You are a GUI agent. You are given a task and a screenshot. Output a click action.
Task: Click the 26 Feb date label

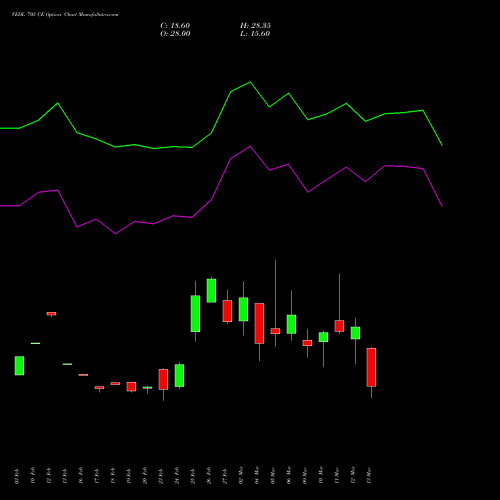tap(209, 475)
